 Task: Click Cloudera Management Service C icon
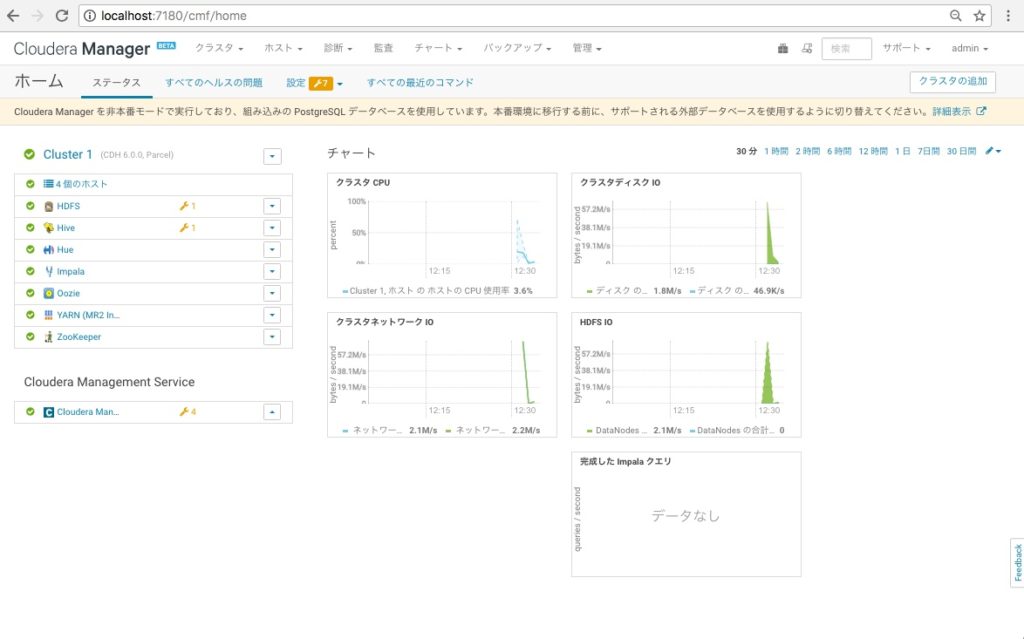(48, 412)
